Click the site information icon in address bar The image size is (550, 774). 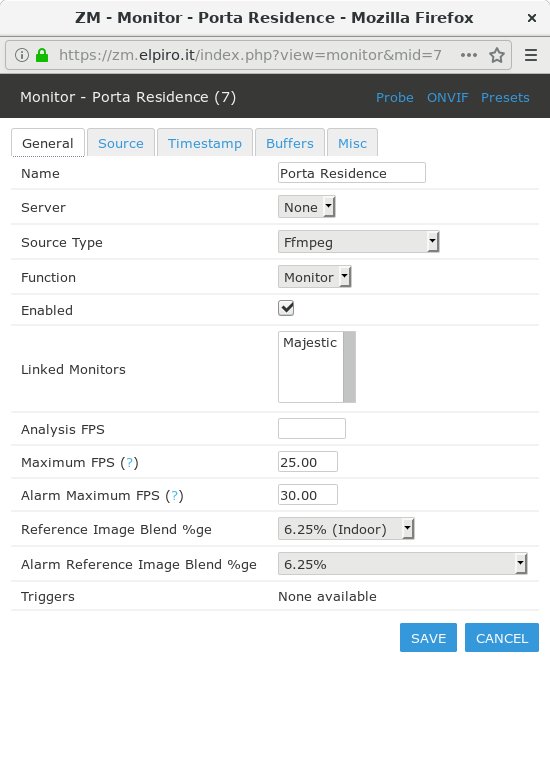(22, 55)
